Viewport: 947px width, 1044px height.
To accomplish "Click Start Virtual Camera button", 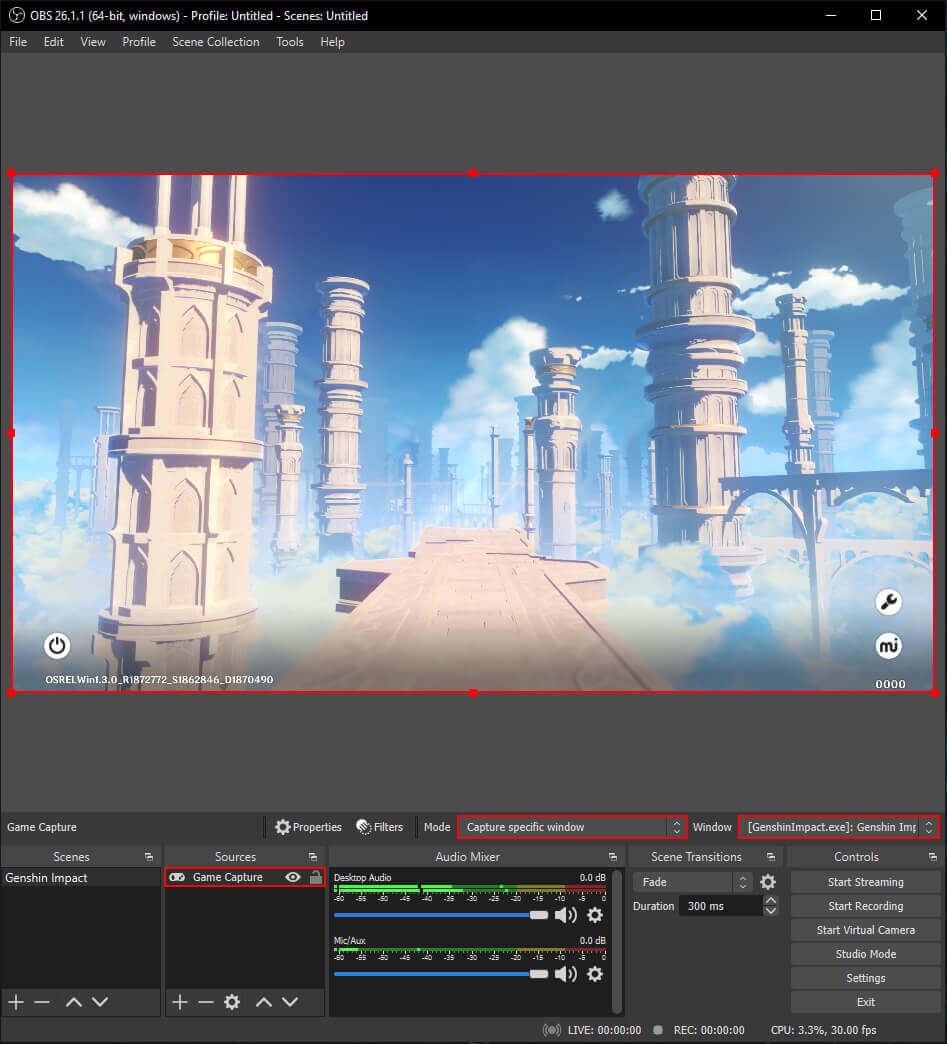I will [865, 930].
